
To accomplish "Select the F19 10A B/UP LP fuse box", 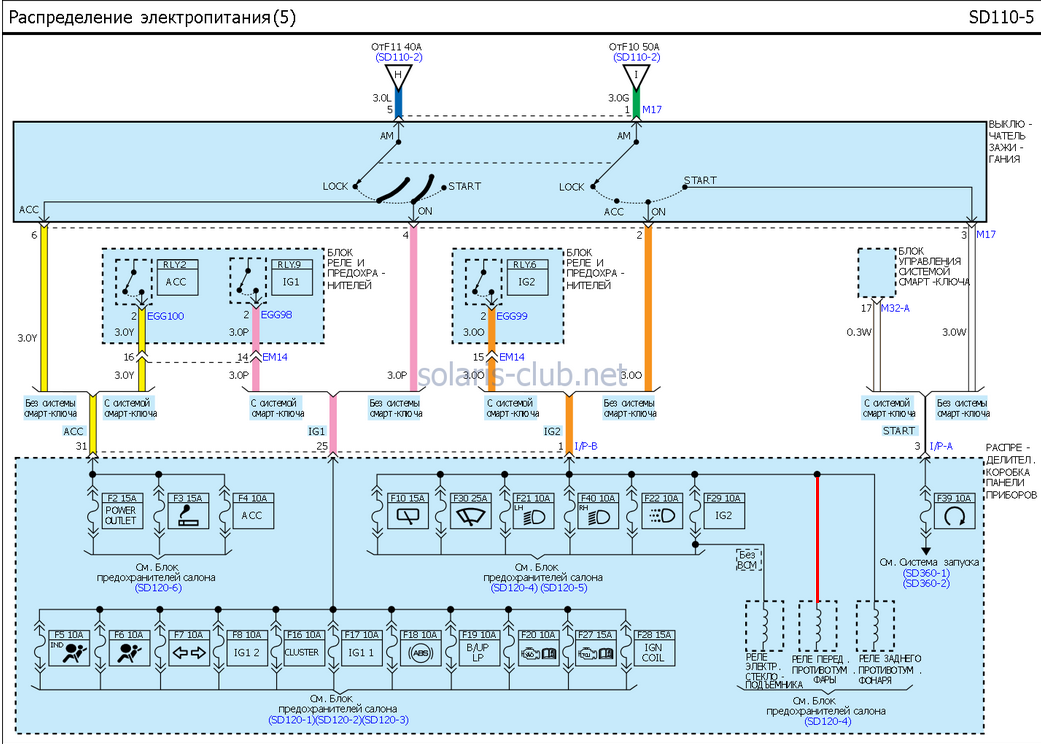I will click(479, 648).
